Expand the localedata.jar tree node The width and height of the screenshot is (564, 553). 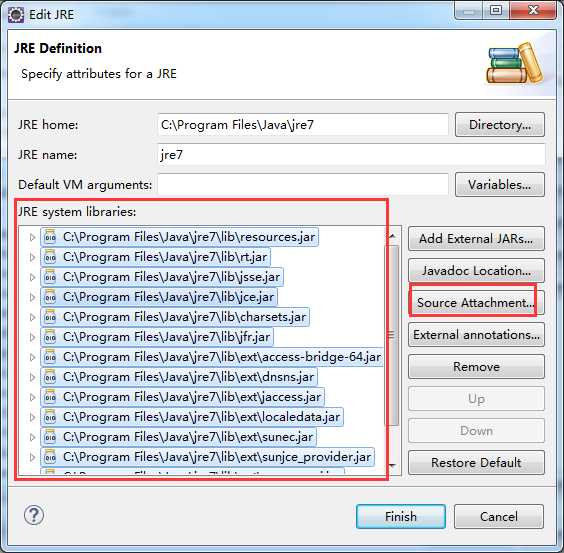32,417
